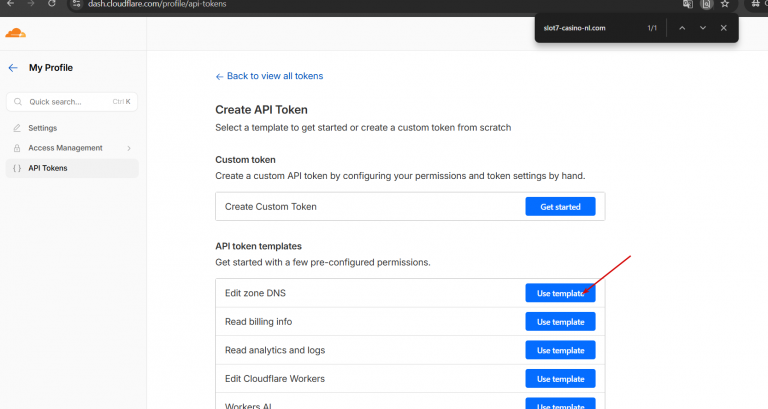This screenshot has width=768, height=409.
Task: Jump to next find result arrow
Action: pyautogui.click(x=703, y=28)
